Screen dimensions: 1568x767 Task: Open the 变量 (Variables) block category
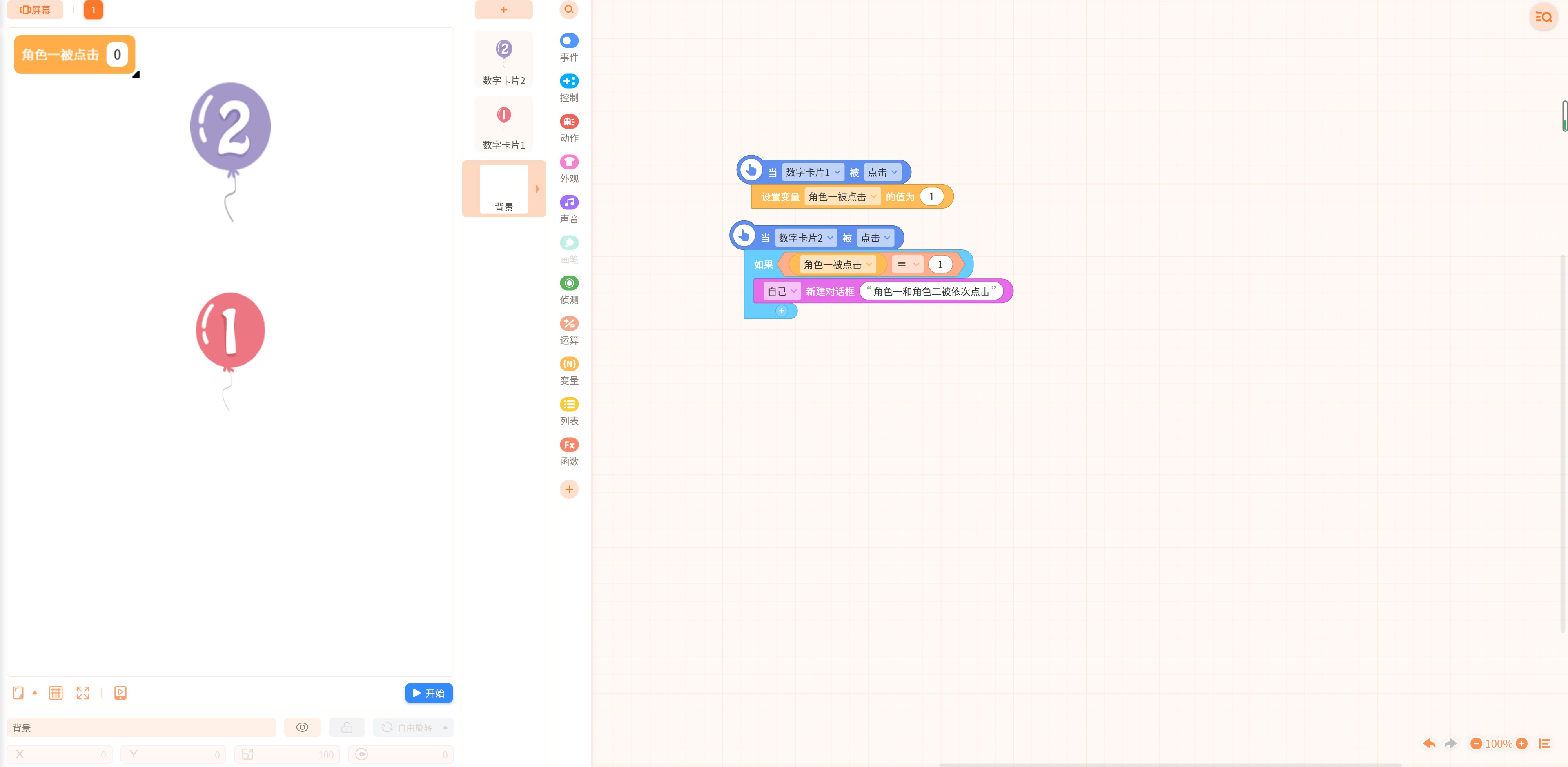[568, 371]
